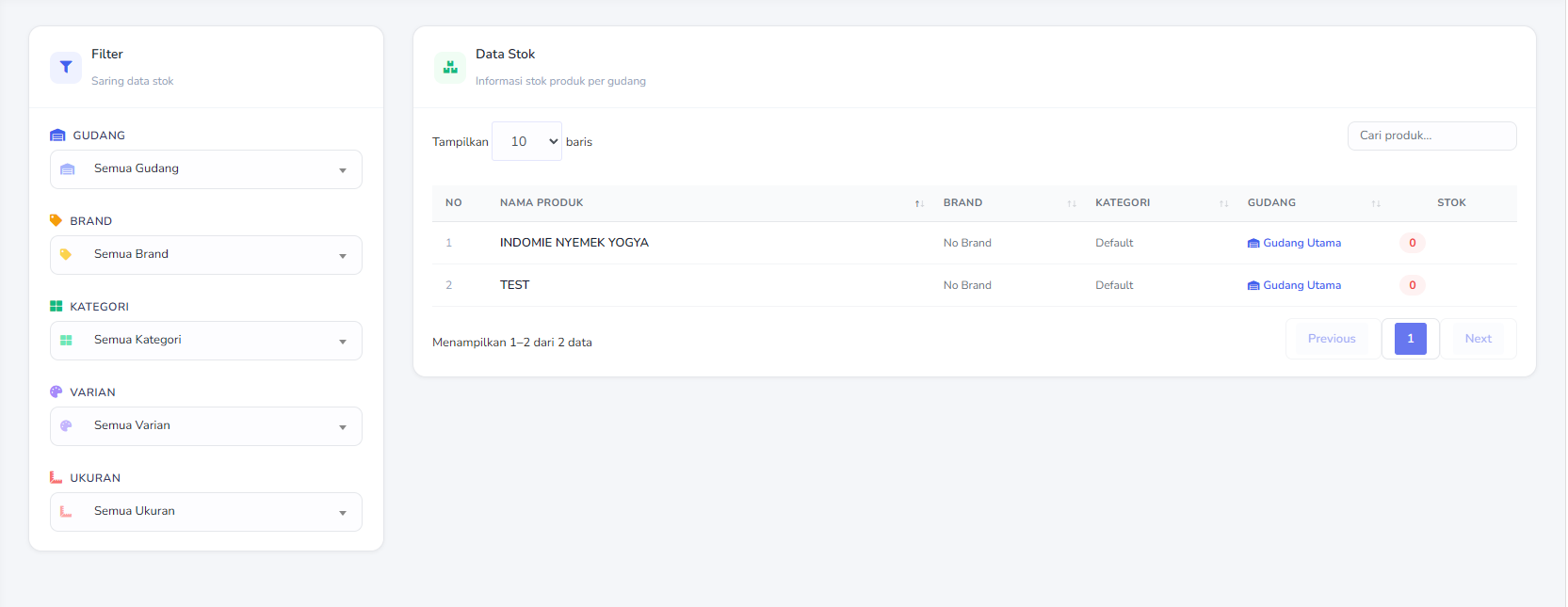Click the Next pagination button
Viewport: 1568px width, 607px height.
click(x=1479, y=339)
